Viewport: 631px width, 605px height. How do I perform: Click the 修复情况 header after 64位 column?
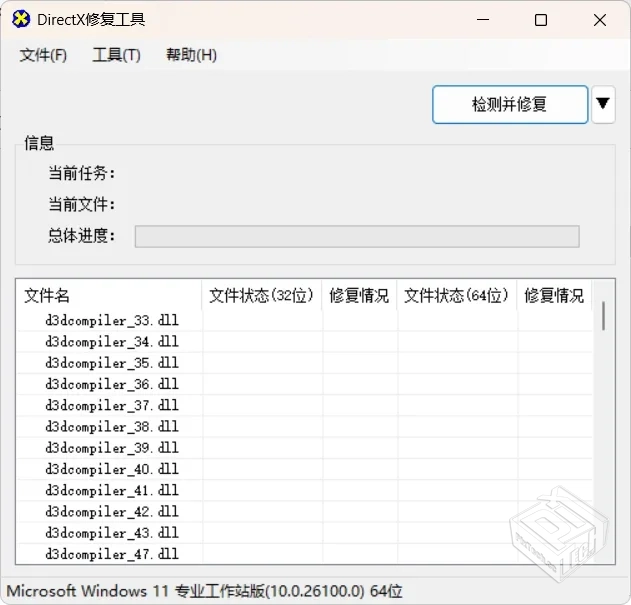(x=554, y=296)
